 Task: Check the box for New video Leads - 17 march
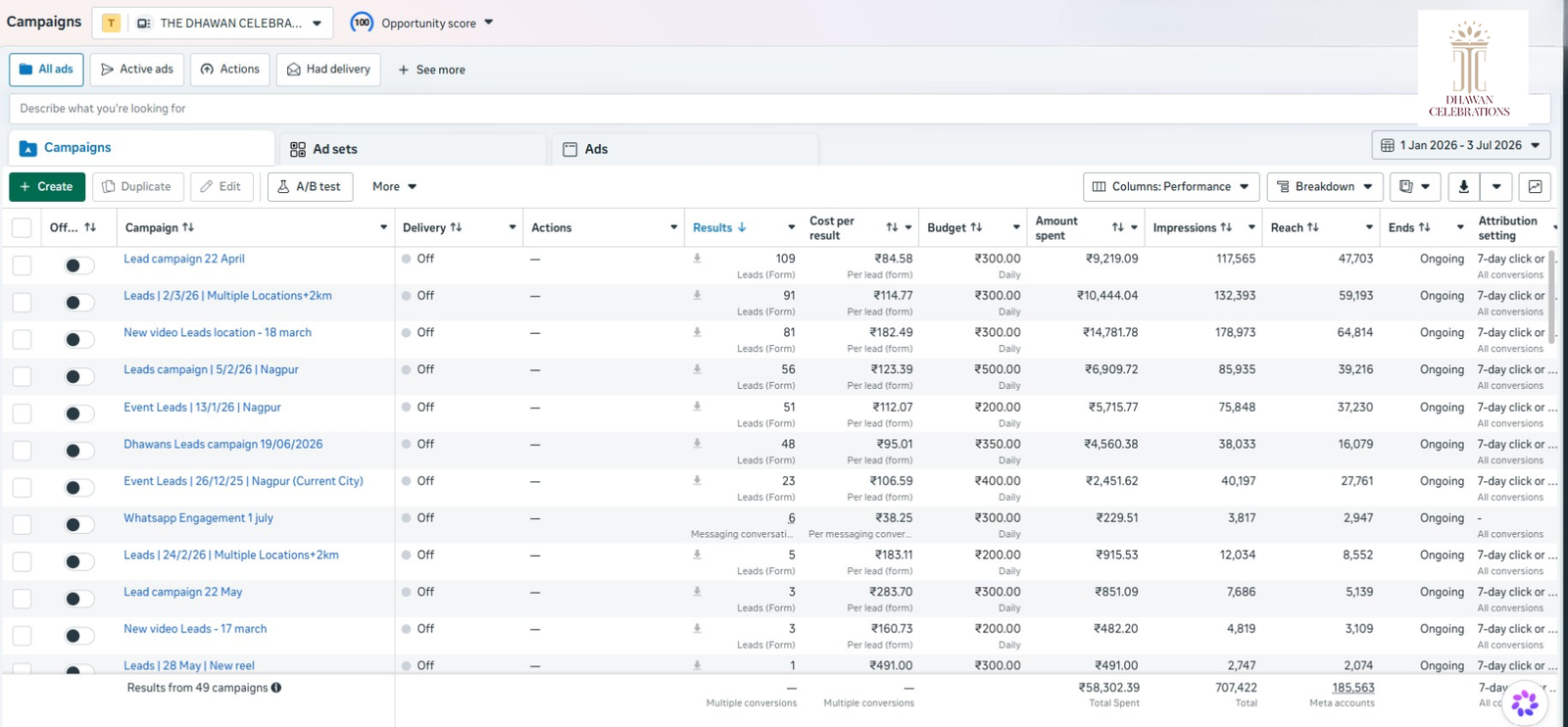[x=22, y=636]
